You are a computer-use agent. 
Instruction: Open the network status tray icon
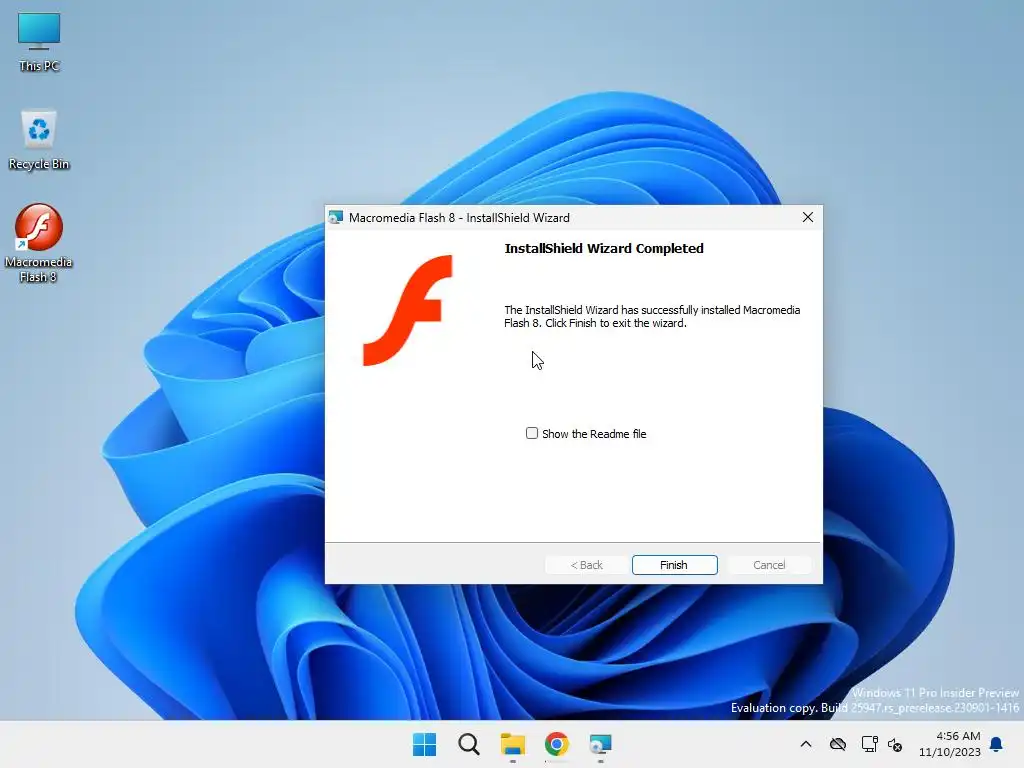(869, 744)
